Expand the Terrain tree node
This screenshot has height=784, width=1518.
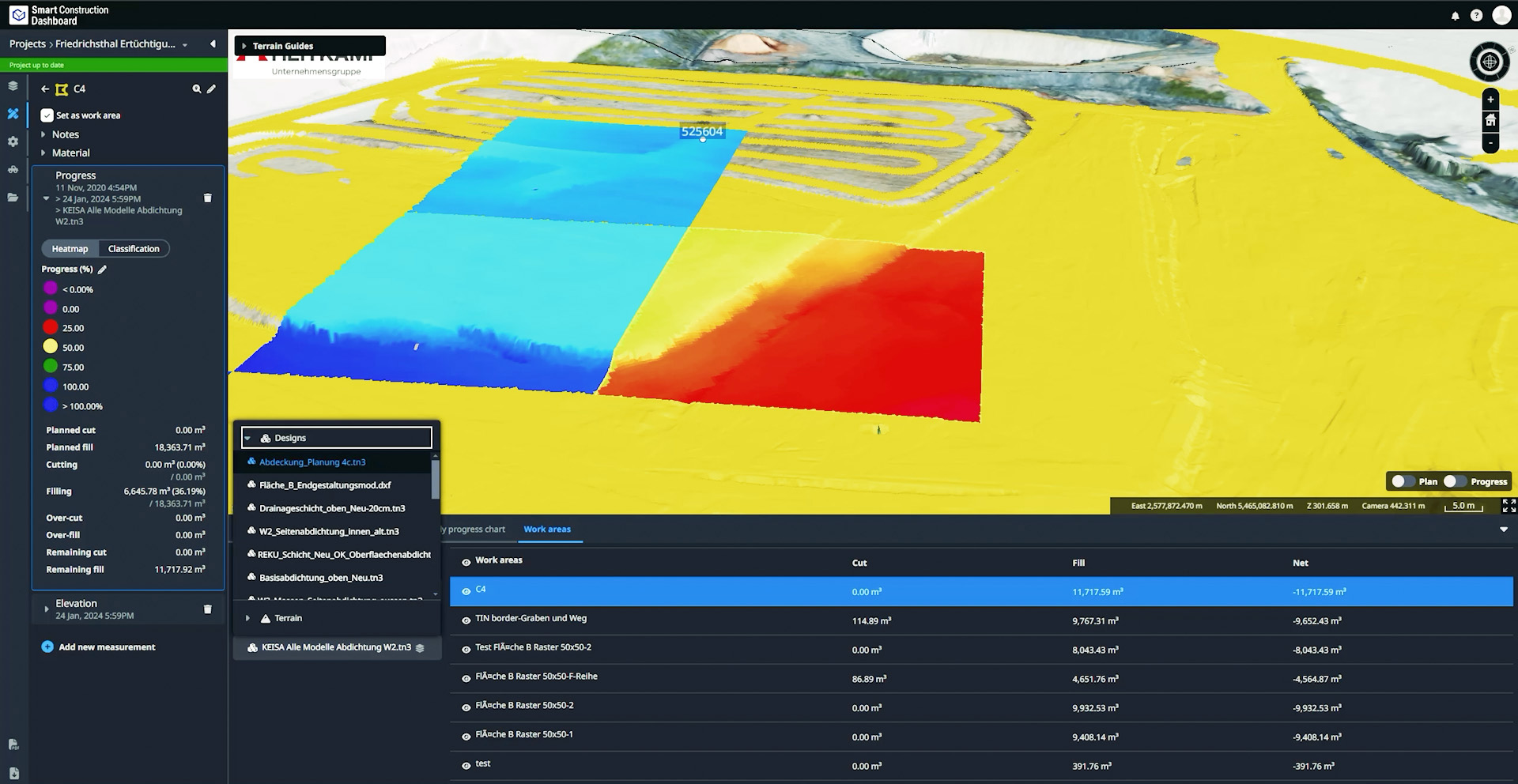248,618
